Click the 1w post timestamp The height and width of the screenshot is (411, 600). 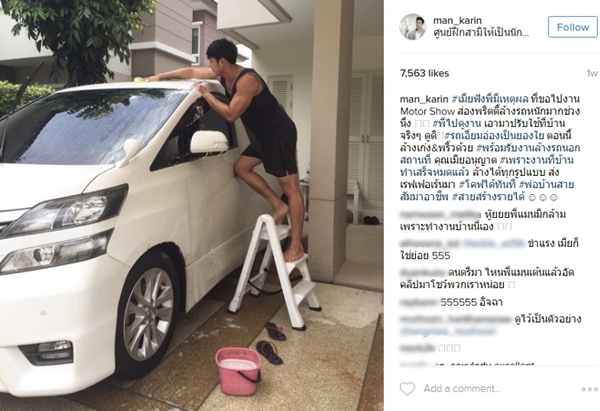click(592, 73)
